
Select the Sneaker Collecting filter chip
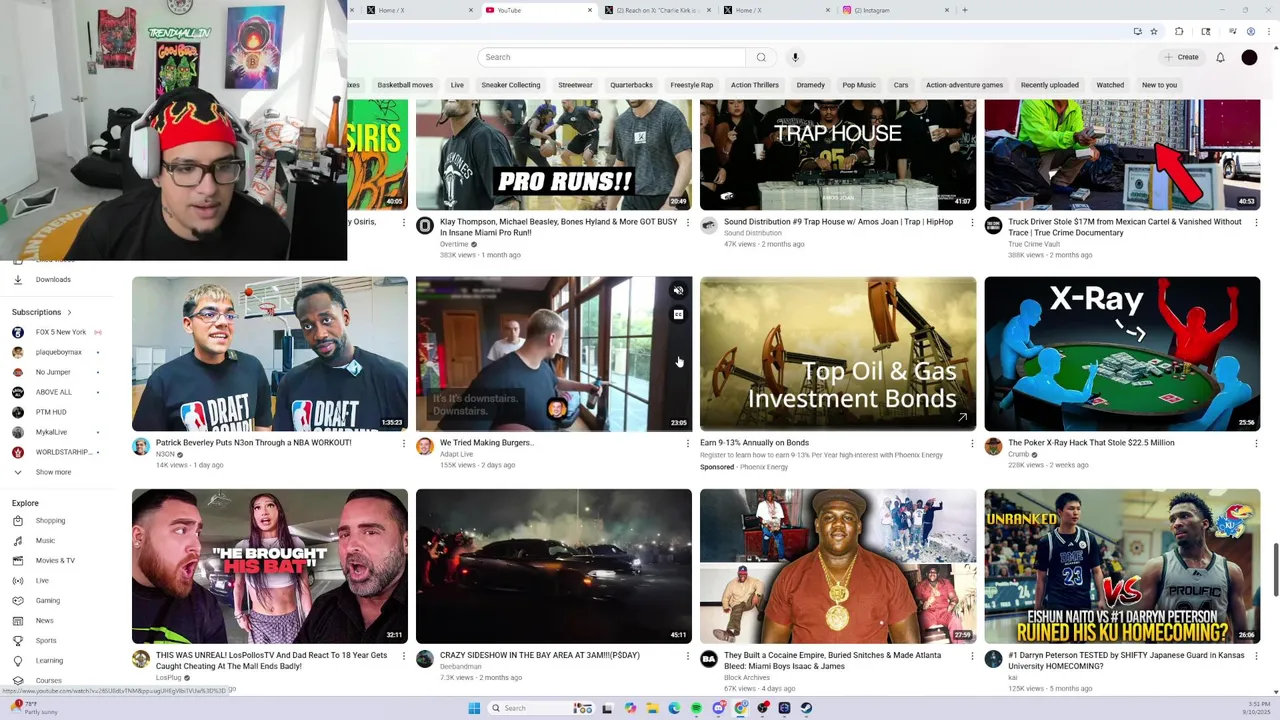511,85
